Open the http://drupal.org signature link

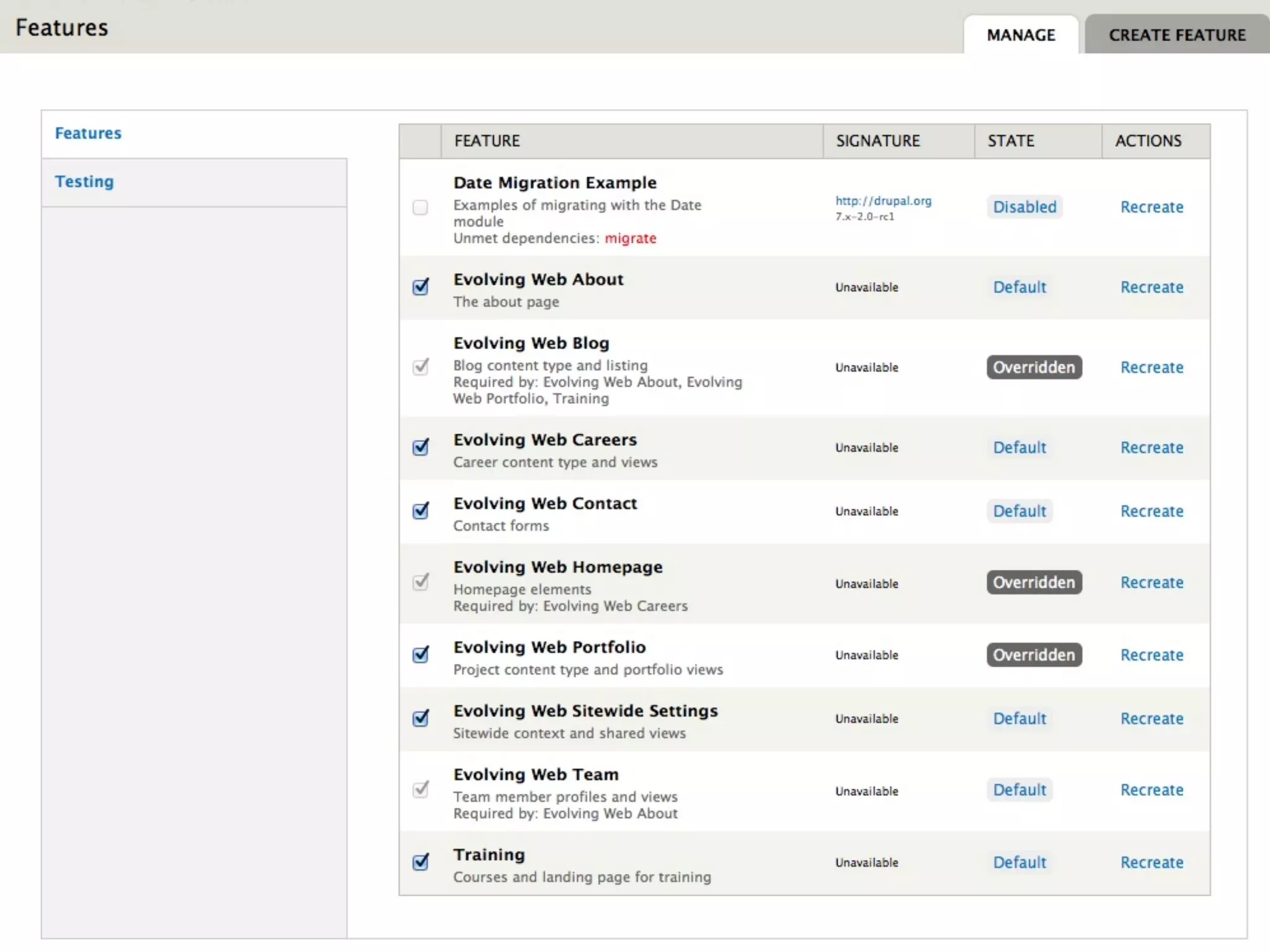[x=883, y=201]
